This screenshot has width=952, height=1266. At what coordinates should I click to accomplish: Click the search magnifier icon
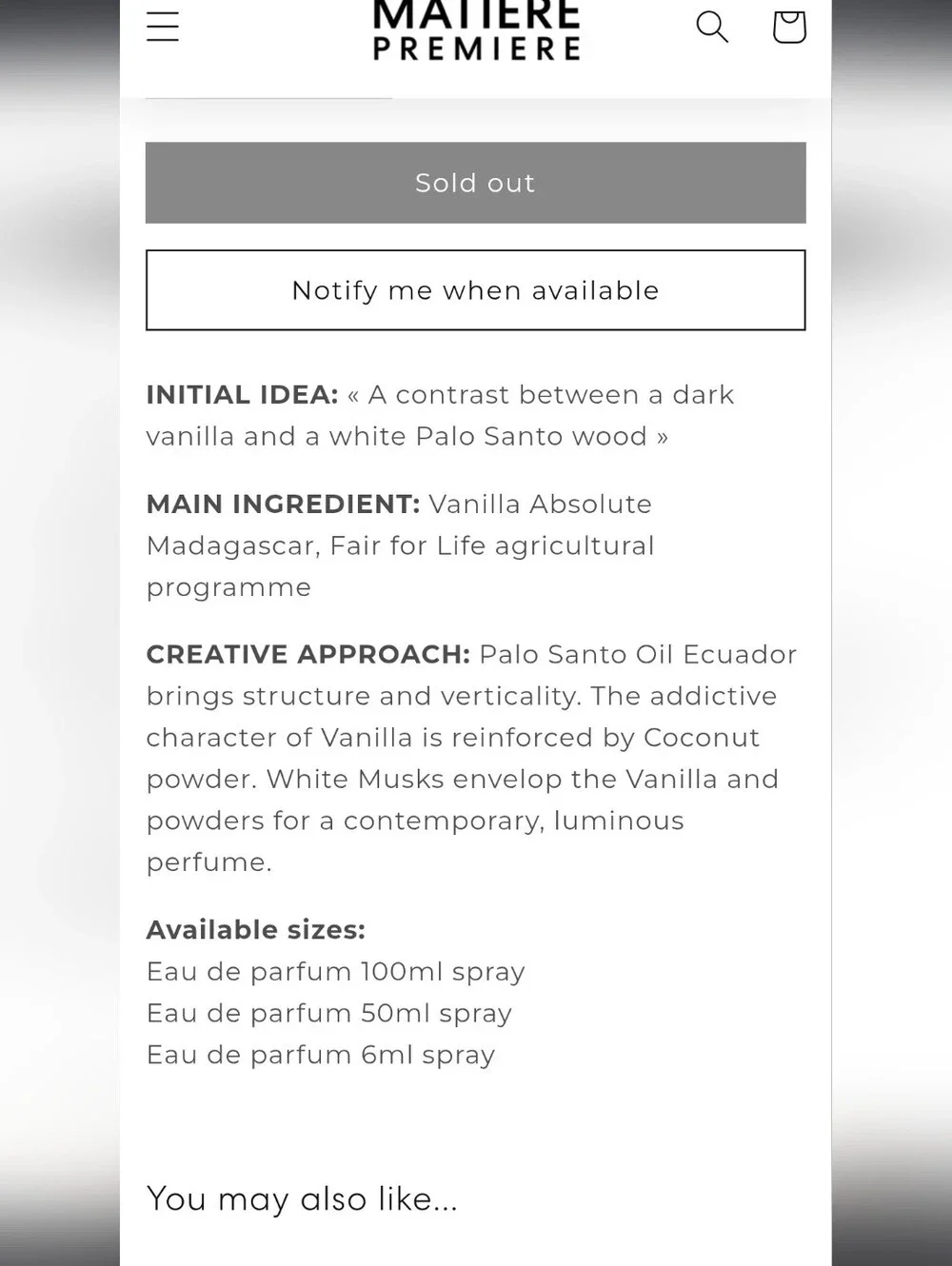[x=712, y=27]
